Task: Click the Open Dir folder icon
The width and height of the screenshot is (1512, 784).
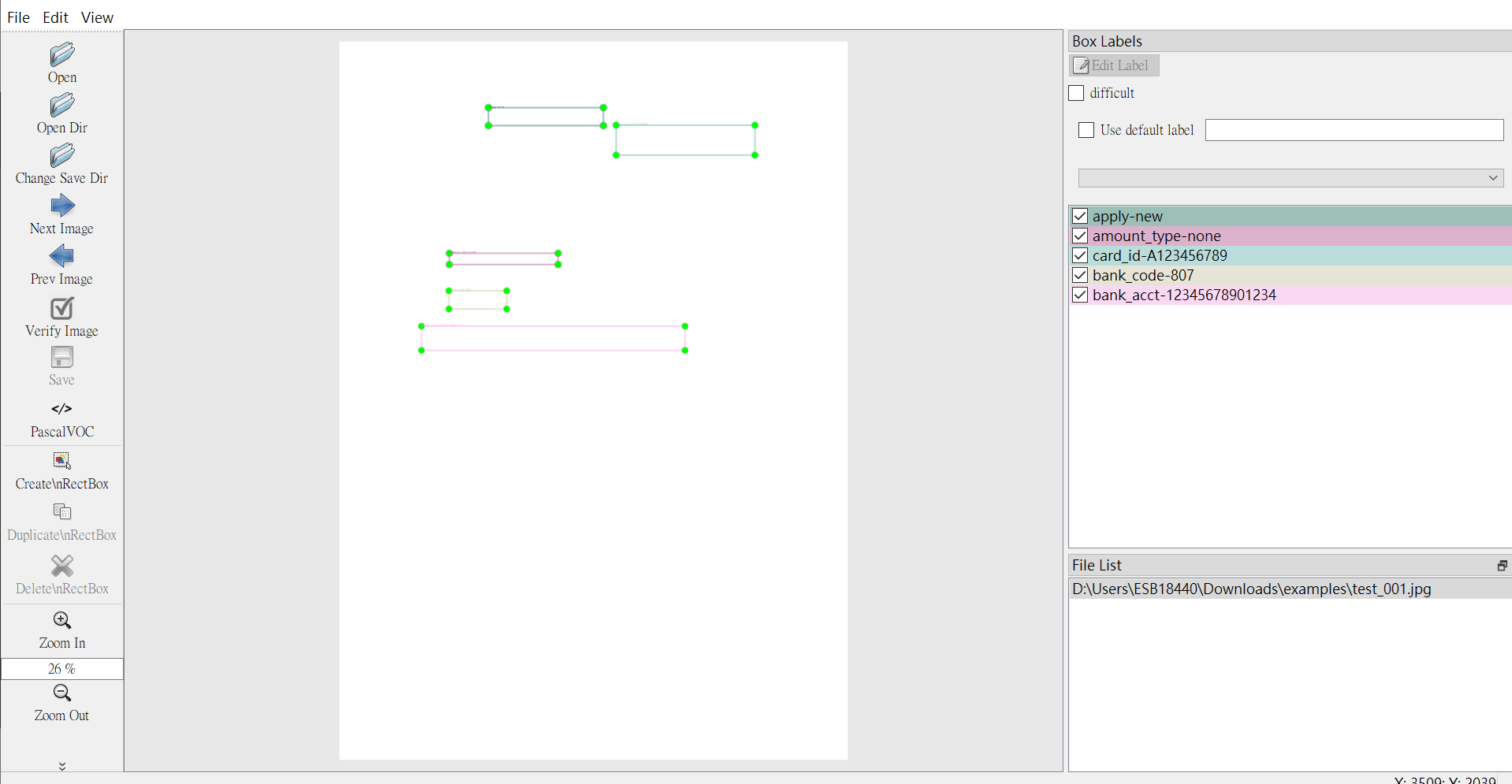Action: point(62,104)
